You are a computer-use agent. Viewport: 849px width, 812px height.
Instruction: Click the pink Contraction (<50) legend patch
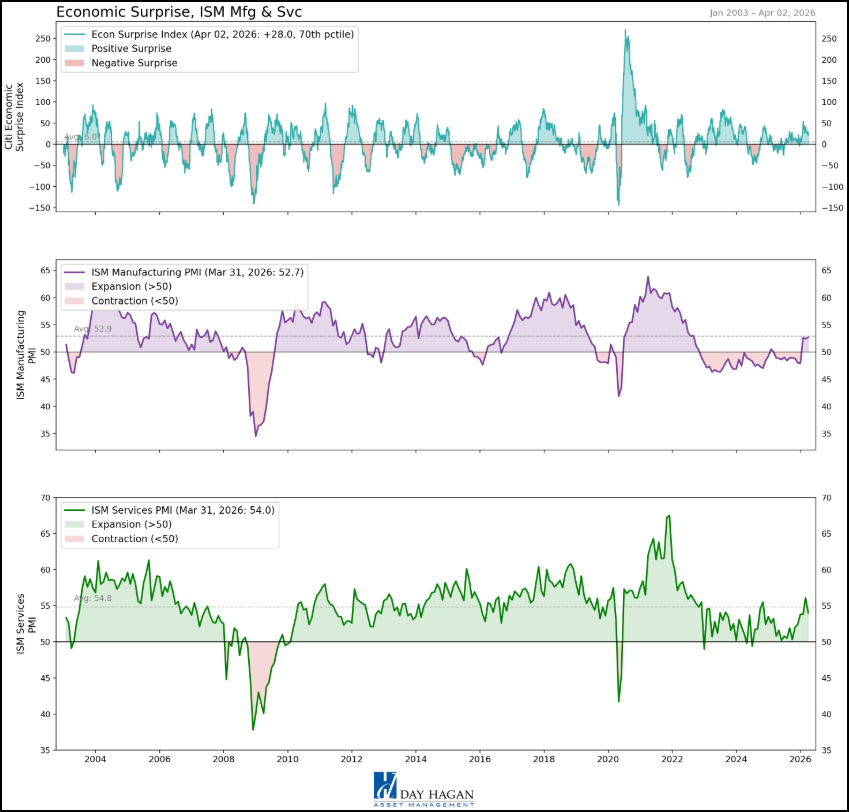tap(75, 300)
